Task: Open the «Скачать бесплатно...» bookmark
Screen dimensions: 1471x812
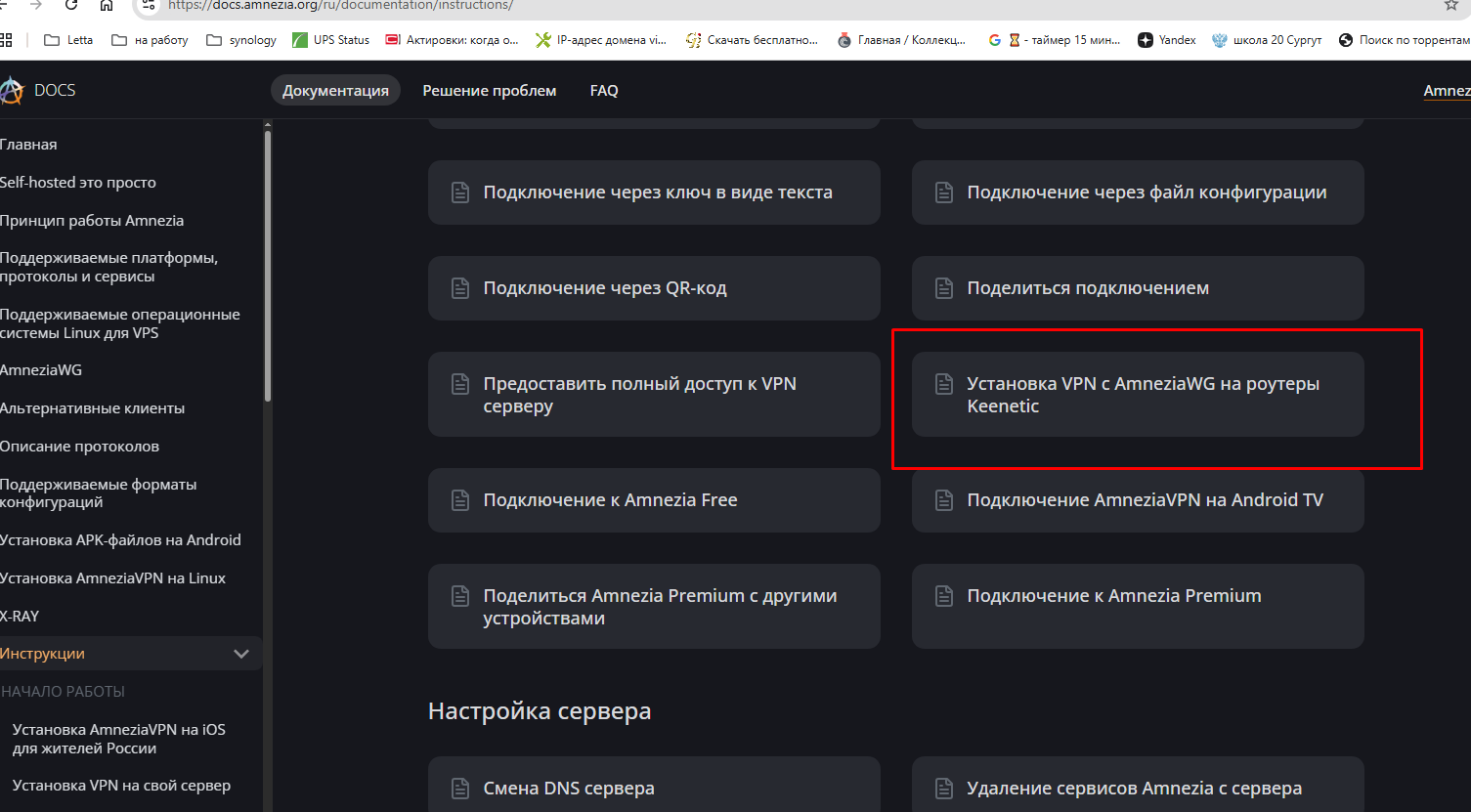Action: 752,40
